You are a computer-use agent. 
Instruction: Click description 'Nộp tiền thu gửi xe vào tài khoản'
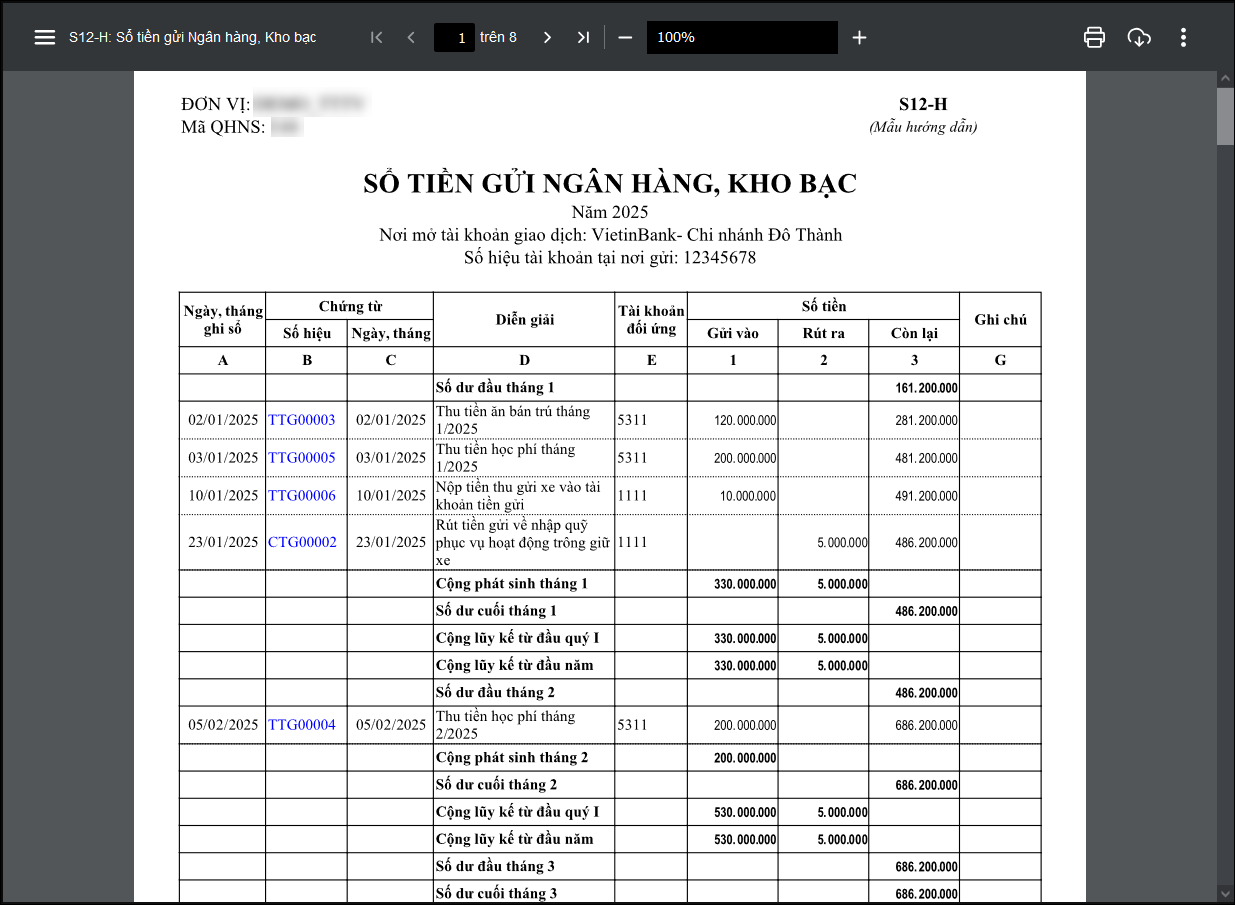pos(518,496)
